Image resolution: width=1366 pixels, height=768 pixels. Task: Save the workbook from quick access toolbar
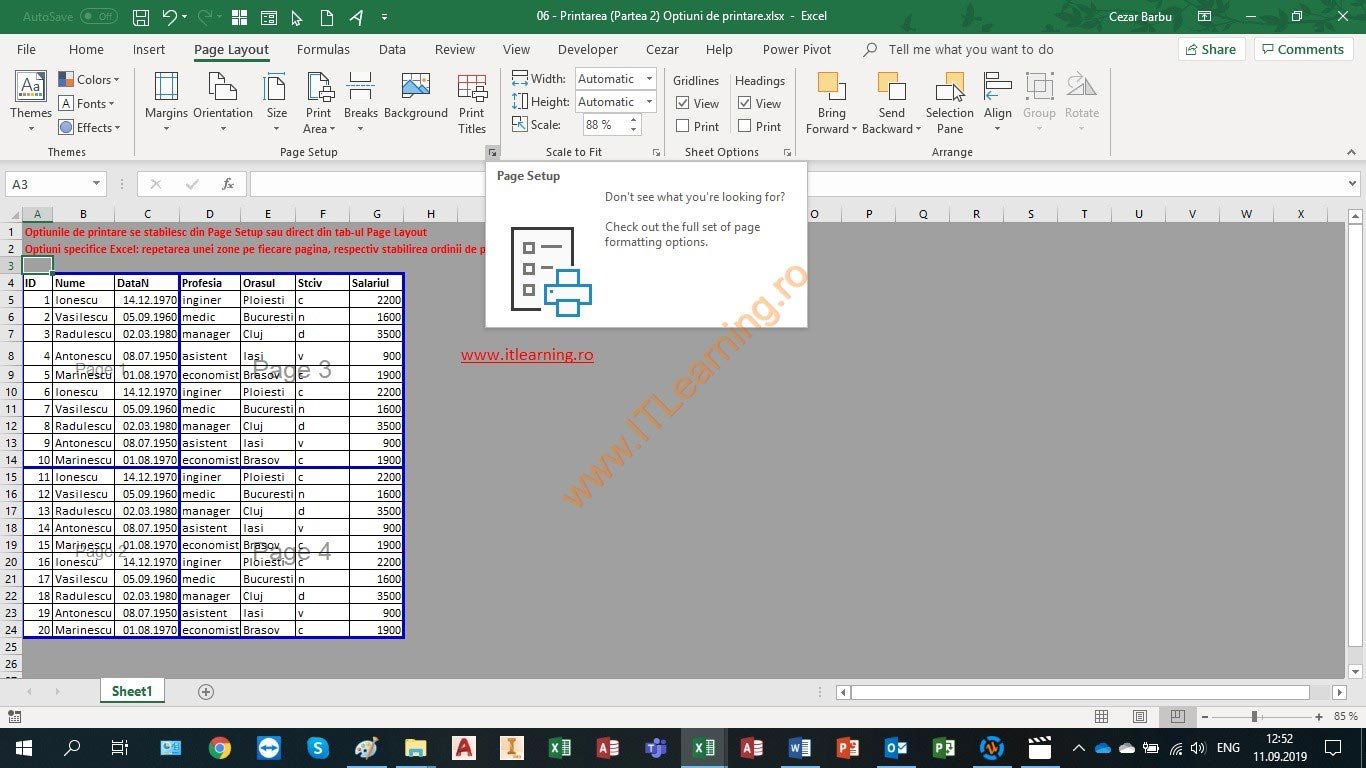141,17
